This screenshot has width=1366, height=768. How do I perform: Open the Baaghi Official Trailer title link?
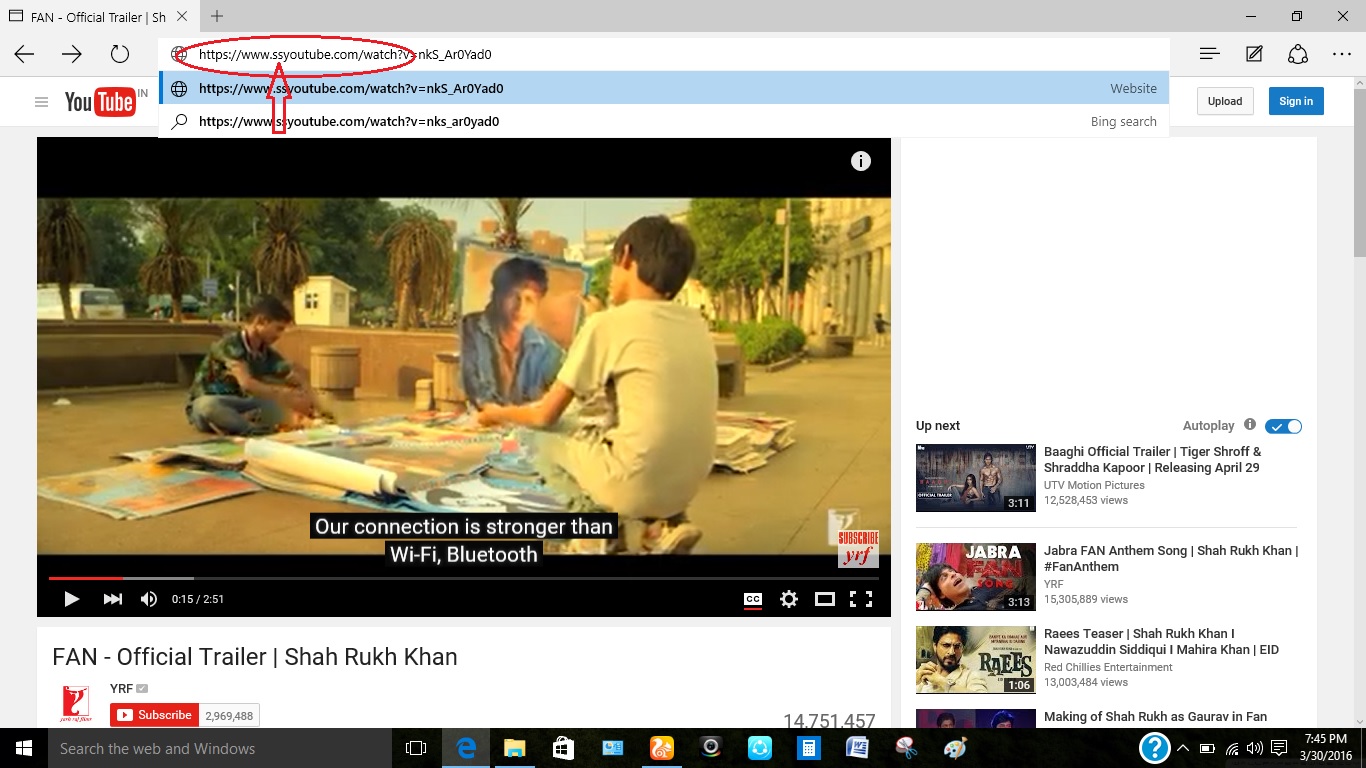click(1152, 459)
